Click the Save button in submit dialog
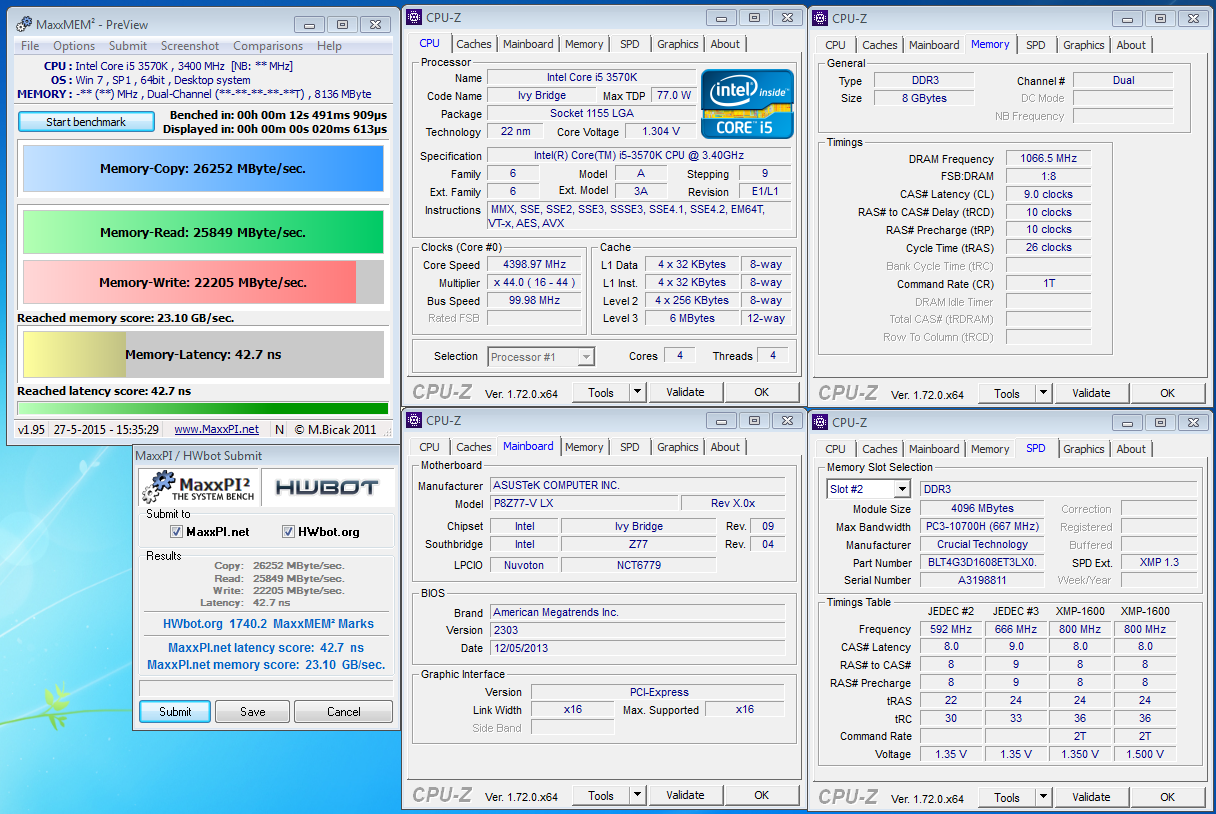The image size is (1216, 814). click(x=253, y=712)
